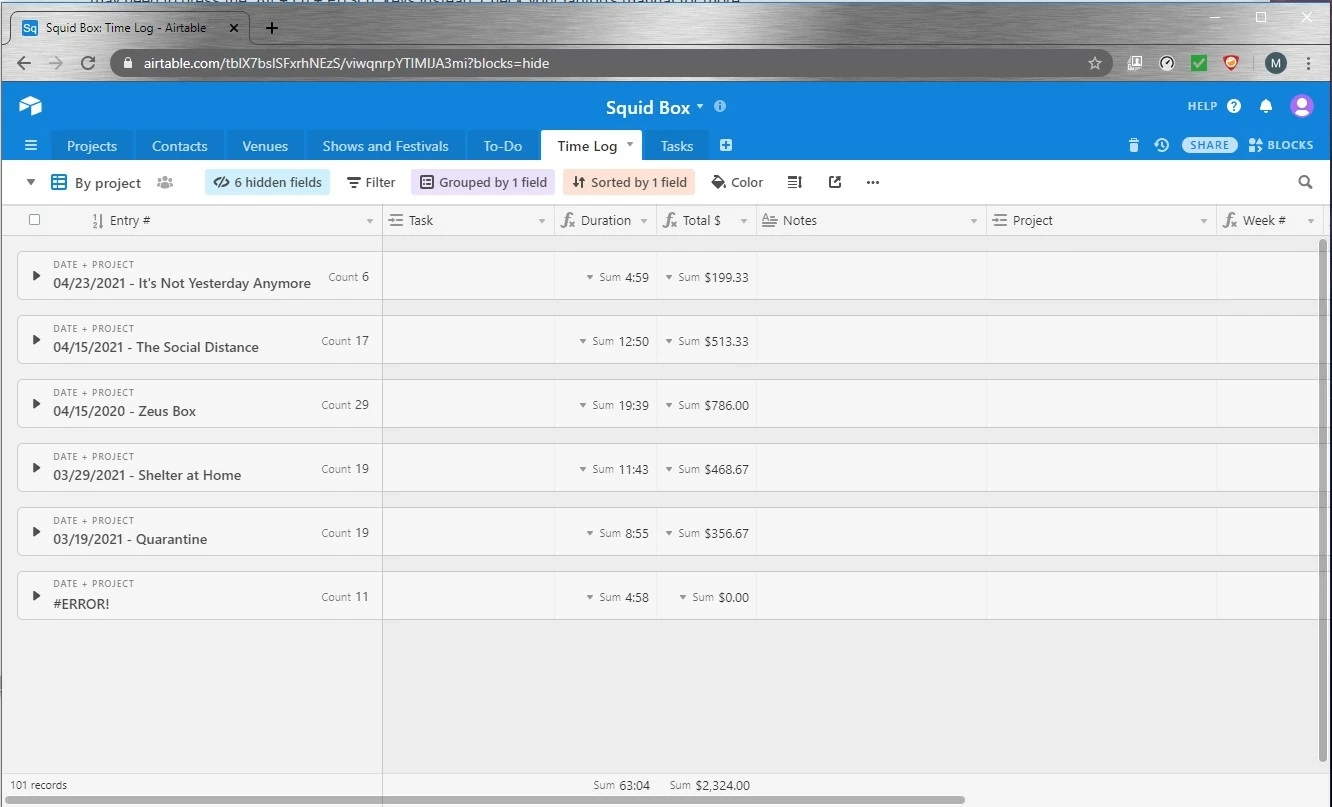This screenshot has height=807, width=1332.
Task: Open the Project column dropdown arrow
Action: coord(1204,221)
